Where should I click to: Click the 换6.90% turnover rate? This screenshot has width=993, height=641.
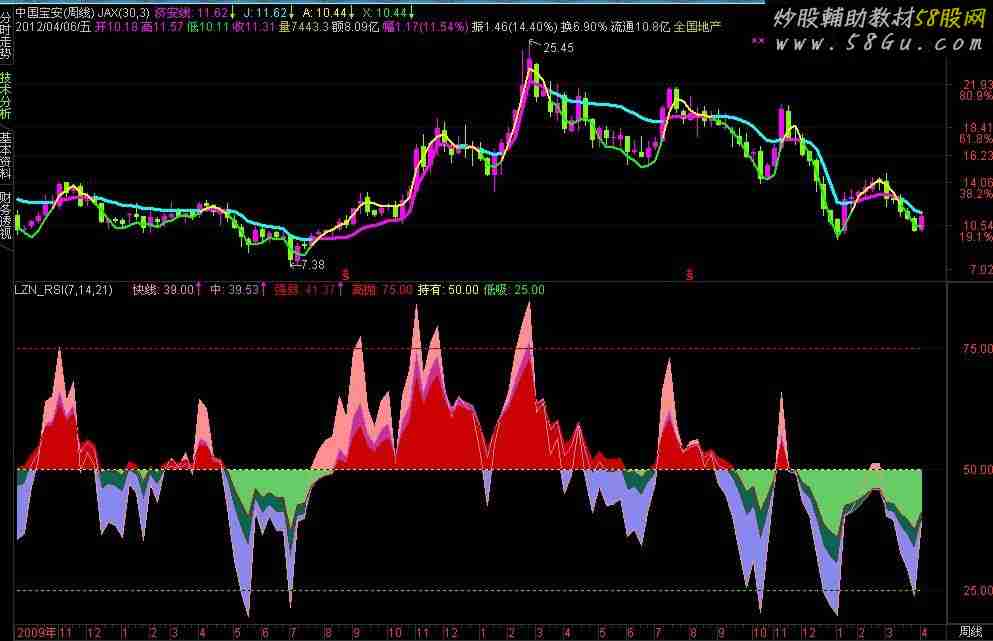pyautogui.click(x=583, y=27)
